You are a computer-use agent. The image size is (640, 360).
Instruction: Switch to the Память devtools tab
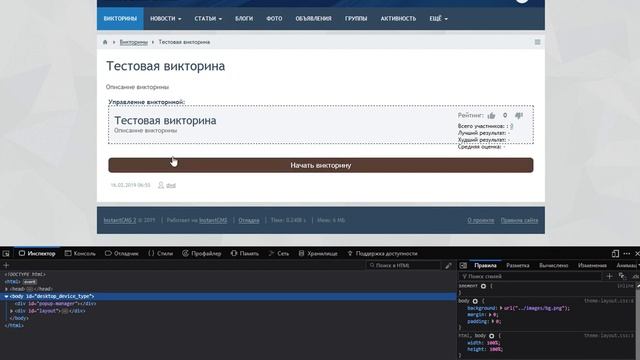point(244,253)
